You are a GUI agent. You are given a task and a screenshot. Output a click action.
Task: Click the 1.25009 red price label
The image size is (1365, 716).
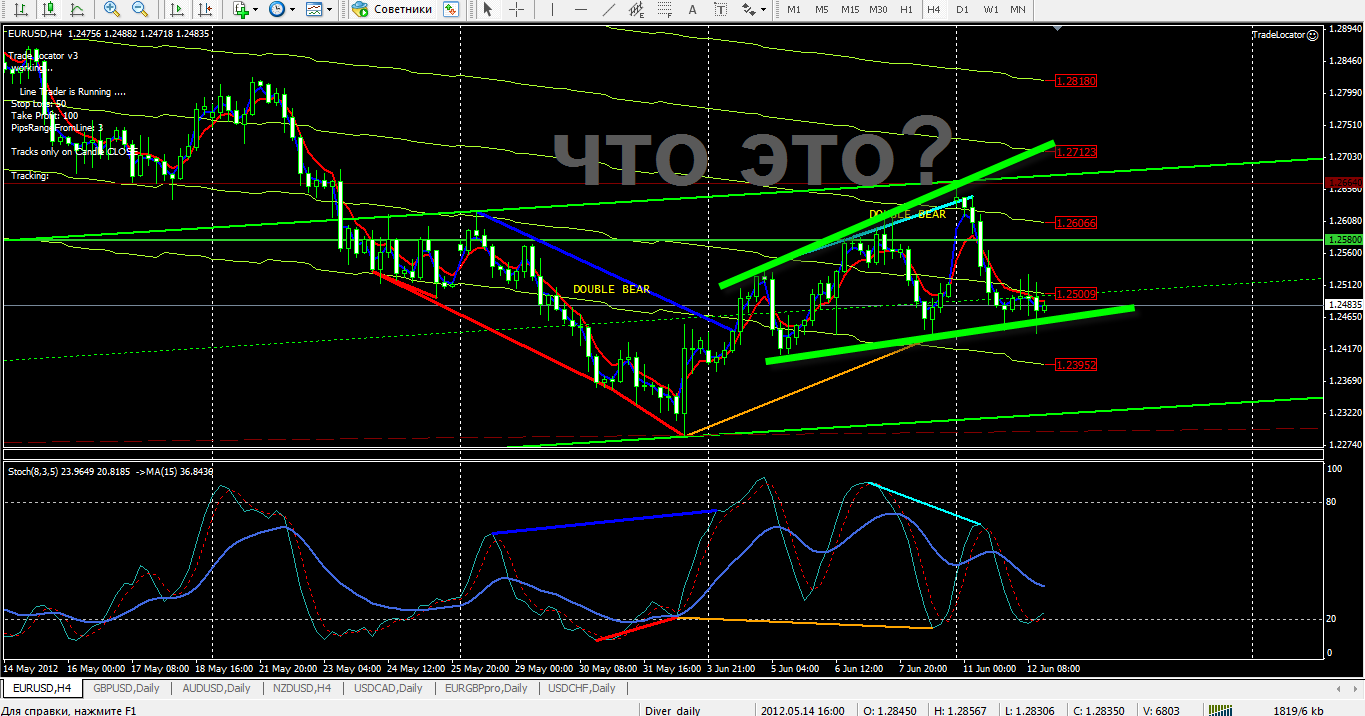[x=1076, y=294]
